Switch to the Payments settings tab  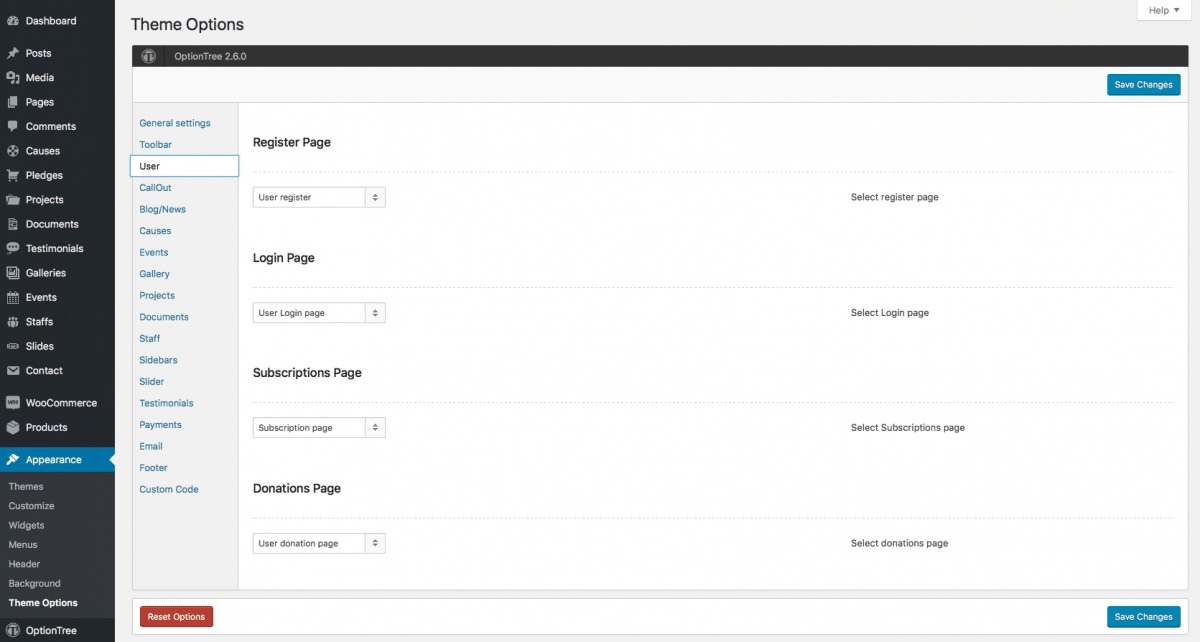(x=160, y=424)
